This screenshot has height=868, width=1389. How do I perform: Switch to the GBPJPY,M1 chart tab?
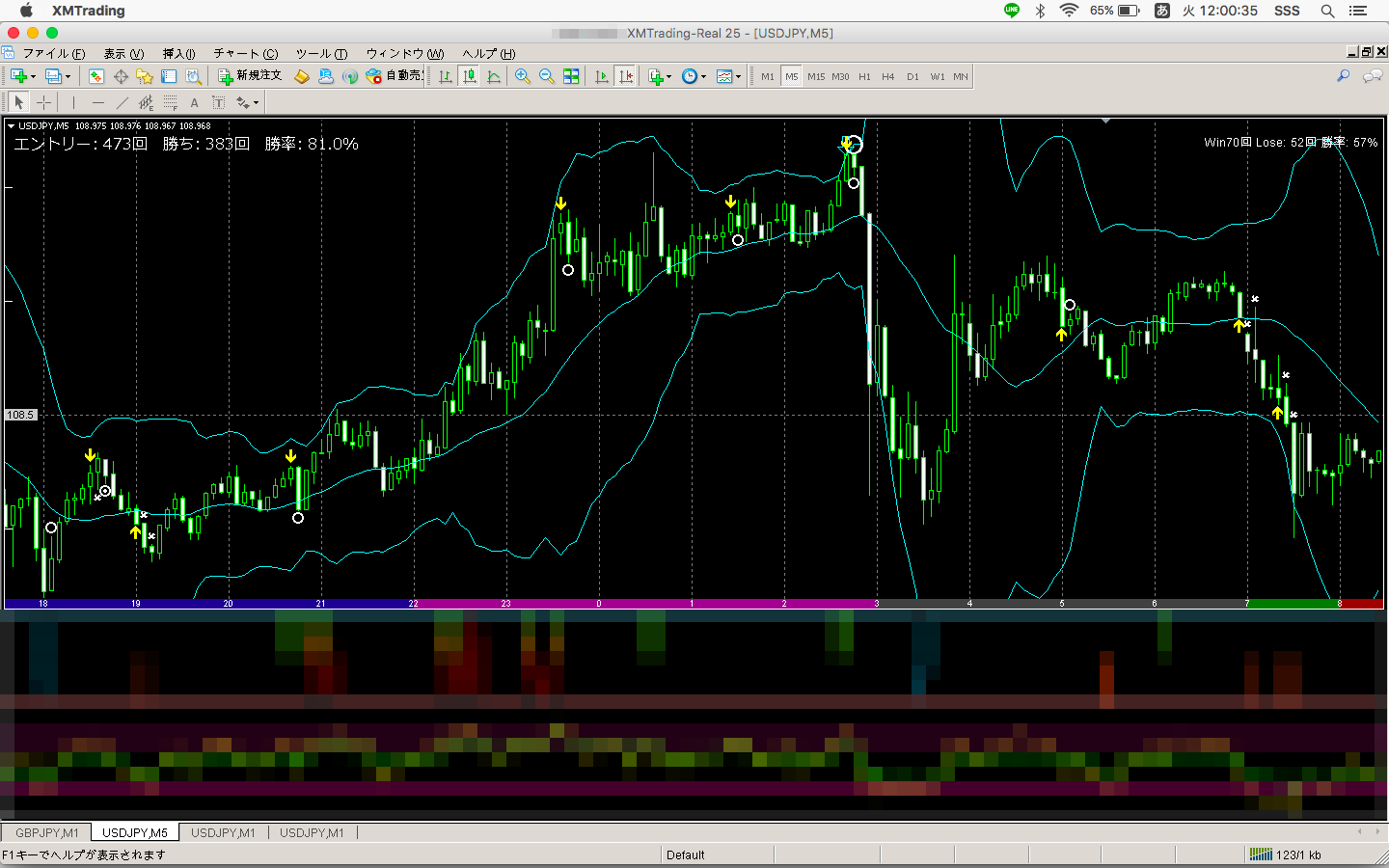point(47,832)
